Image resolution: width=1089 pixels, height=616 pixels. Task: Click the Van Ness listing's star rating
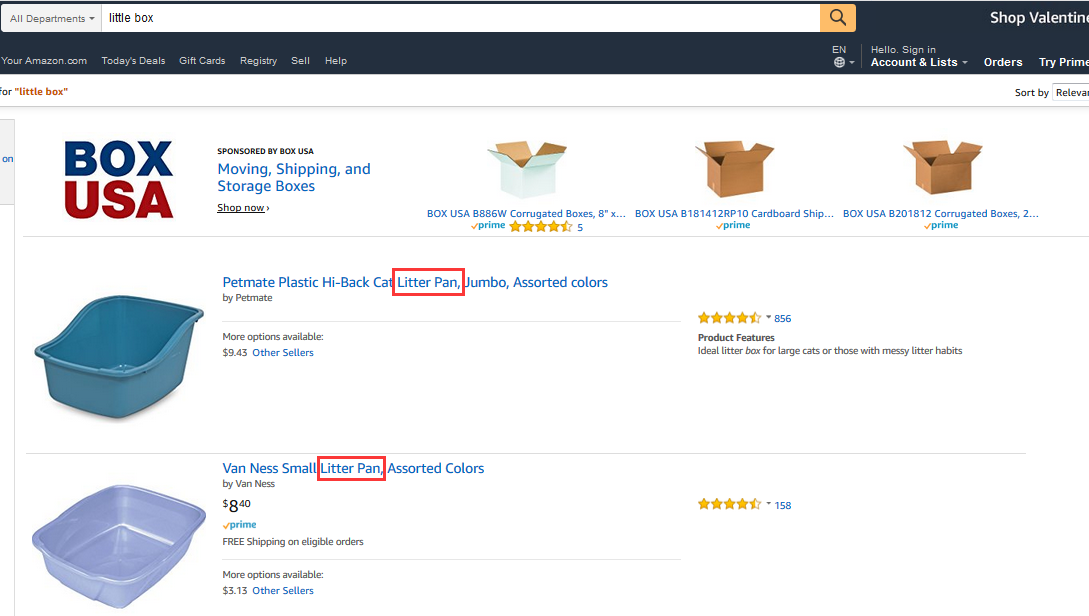point(729,505)
